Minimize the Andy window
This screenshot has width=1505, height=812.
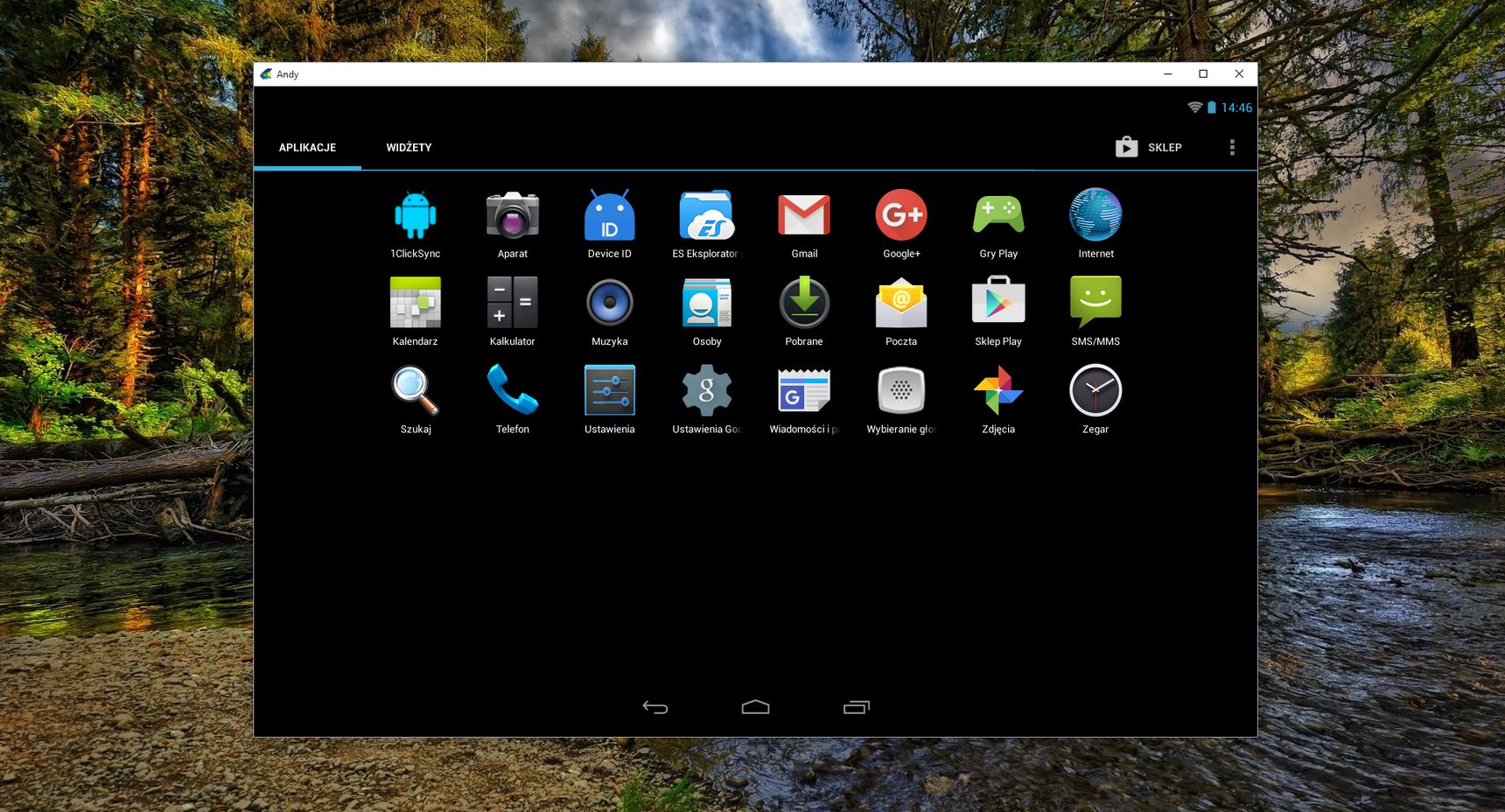[x=1167, y=74]
